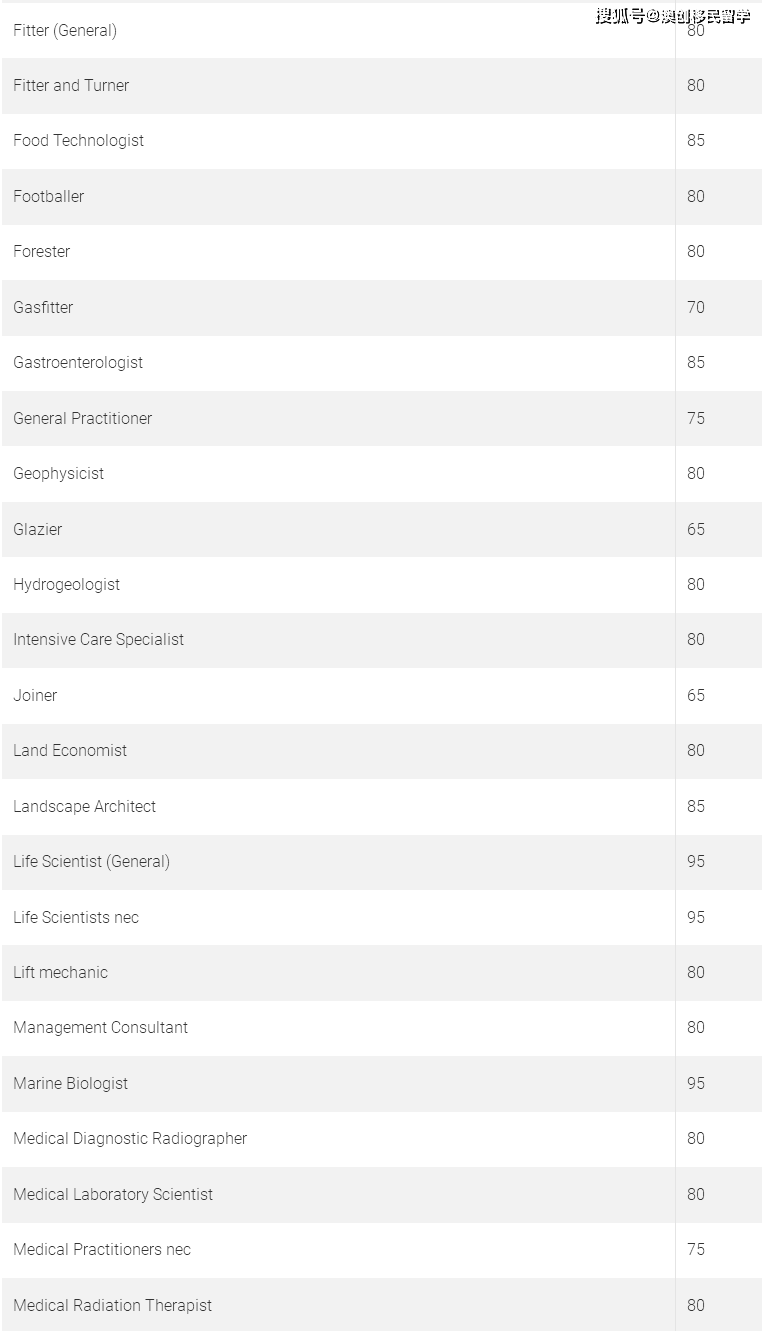The image size is (765, 1331).
Task: Click the Land Economist occupation
Action: (x=70, y=751)
